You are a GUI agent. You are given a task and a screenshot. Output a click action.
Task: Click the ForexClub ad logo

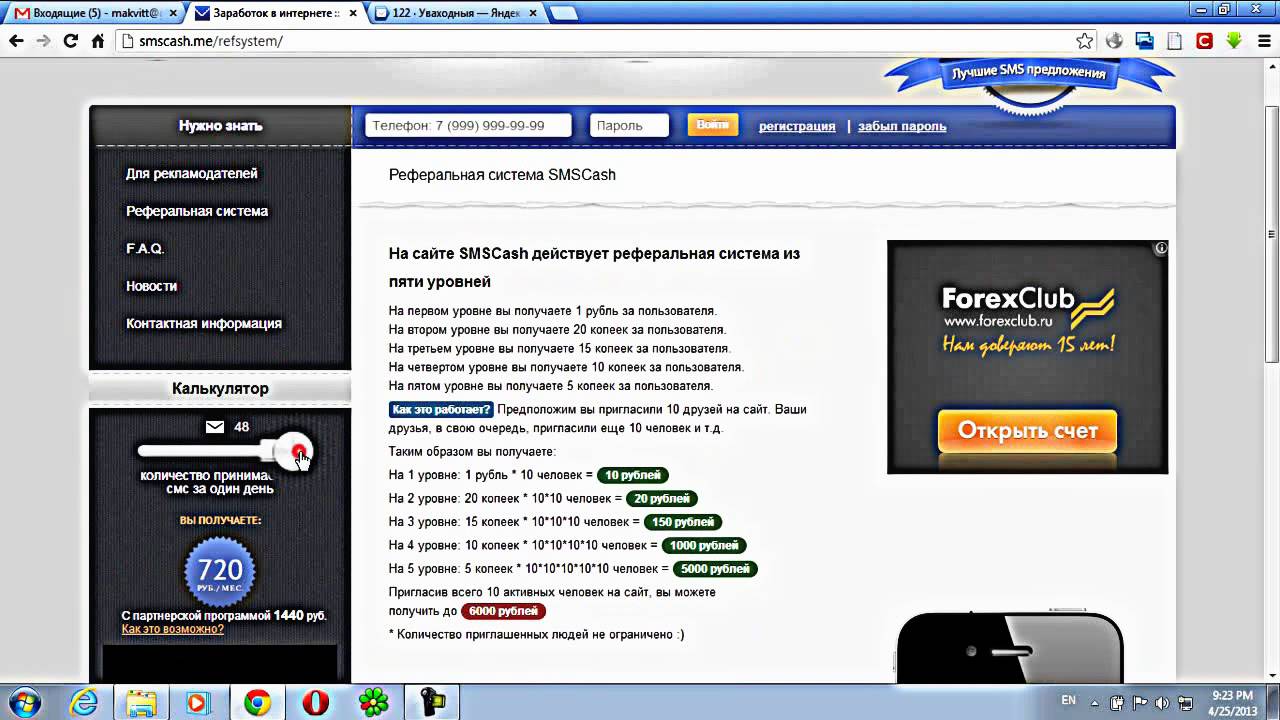(1027, 307)
